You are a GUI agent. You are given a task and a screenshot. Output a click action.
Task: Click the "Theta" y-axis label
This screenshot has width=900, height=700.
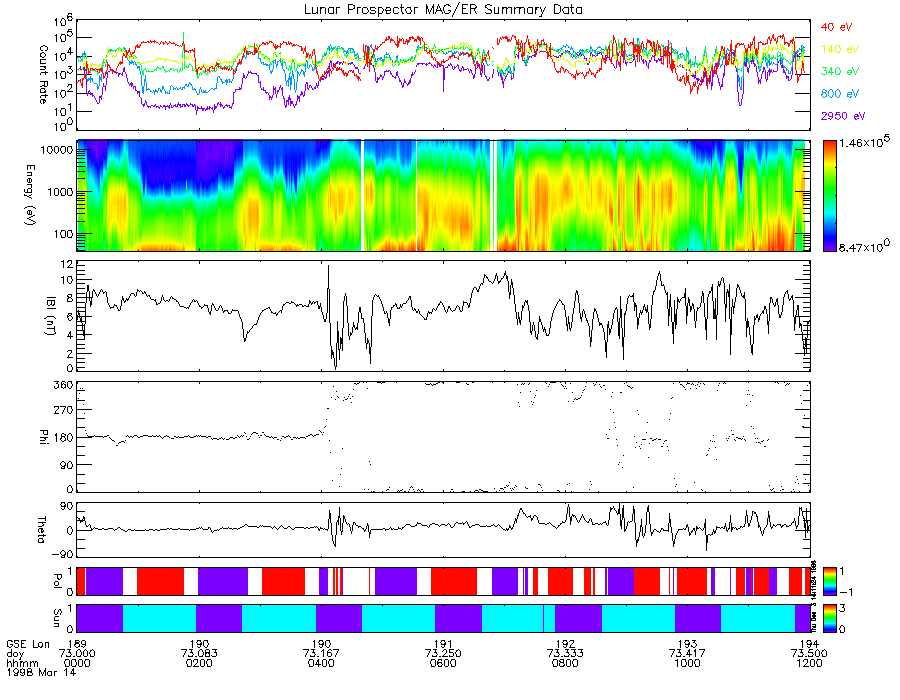pyautogui.click(x=42, y=530)
